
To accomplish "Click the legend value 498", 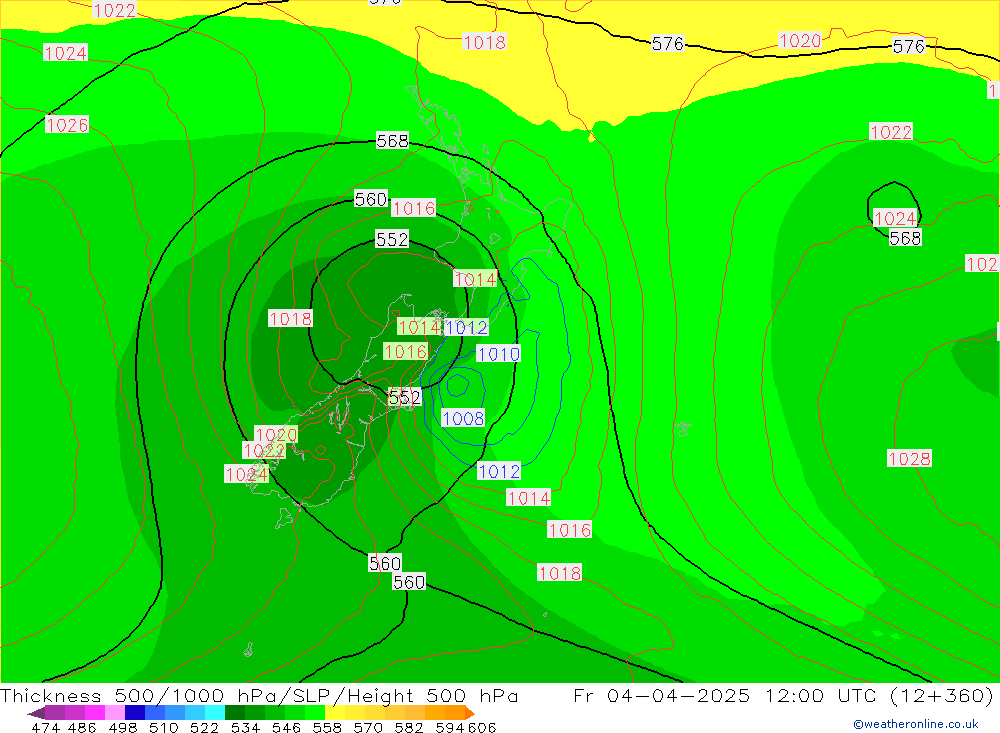I will [x=122, y=728].
